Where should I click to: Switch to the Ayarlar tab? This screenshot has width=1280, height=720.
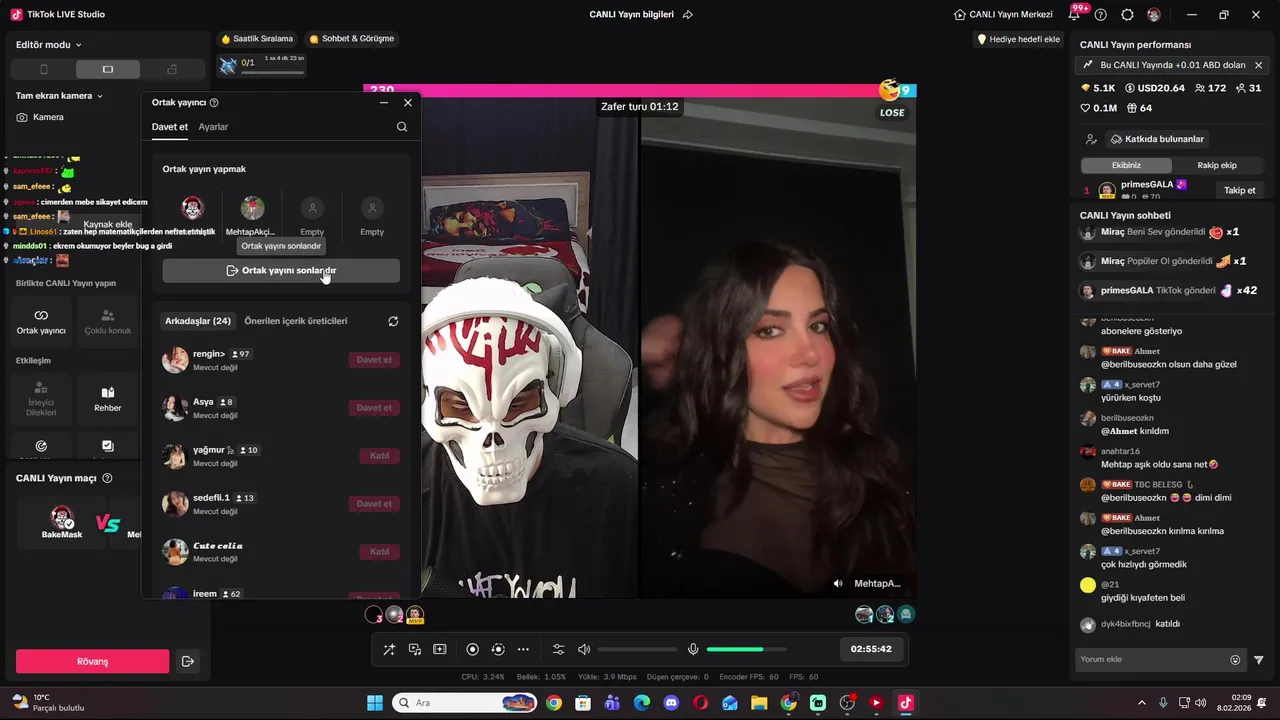coord(213,127)
